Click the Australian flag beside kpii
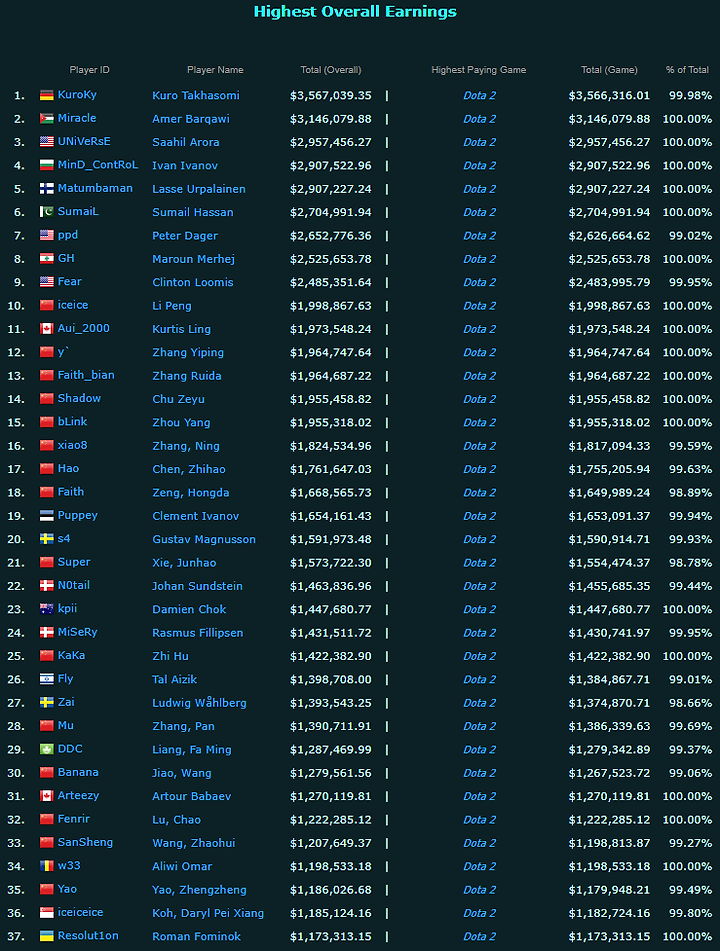Image resolution: width=720 pixels, height=951 pixels. pos(47,609)
